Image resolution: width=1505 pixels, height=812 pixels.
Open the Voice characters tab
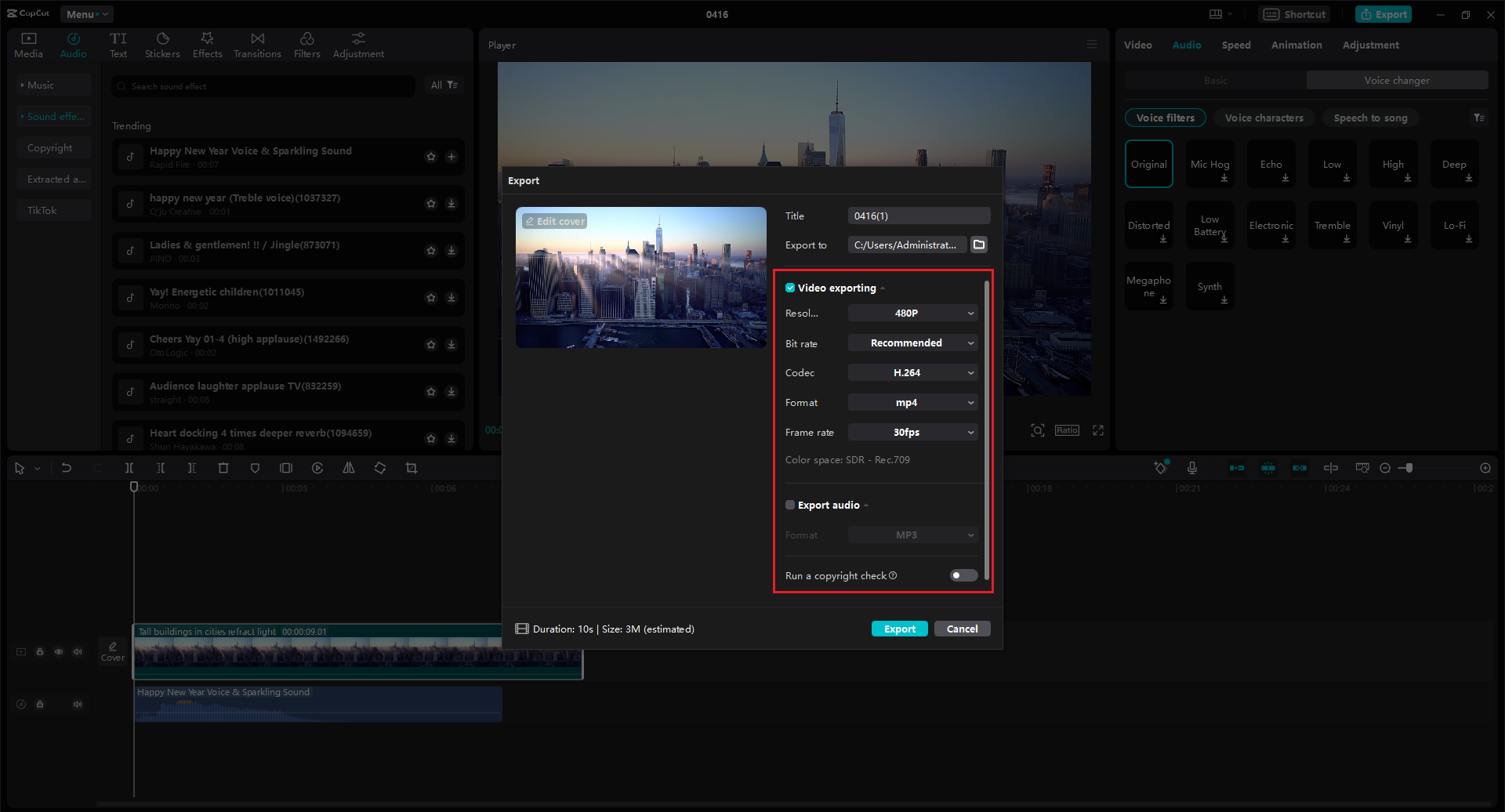[1264, 118]
